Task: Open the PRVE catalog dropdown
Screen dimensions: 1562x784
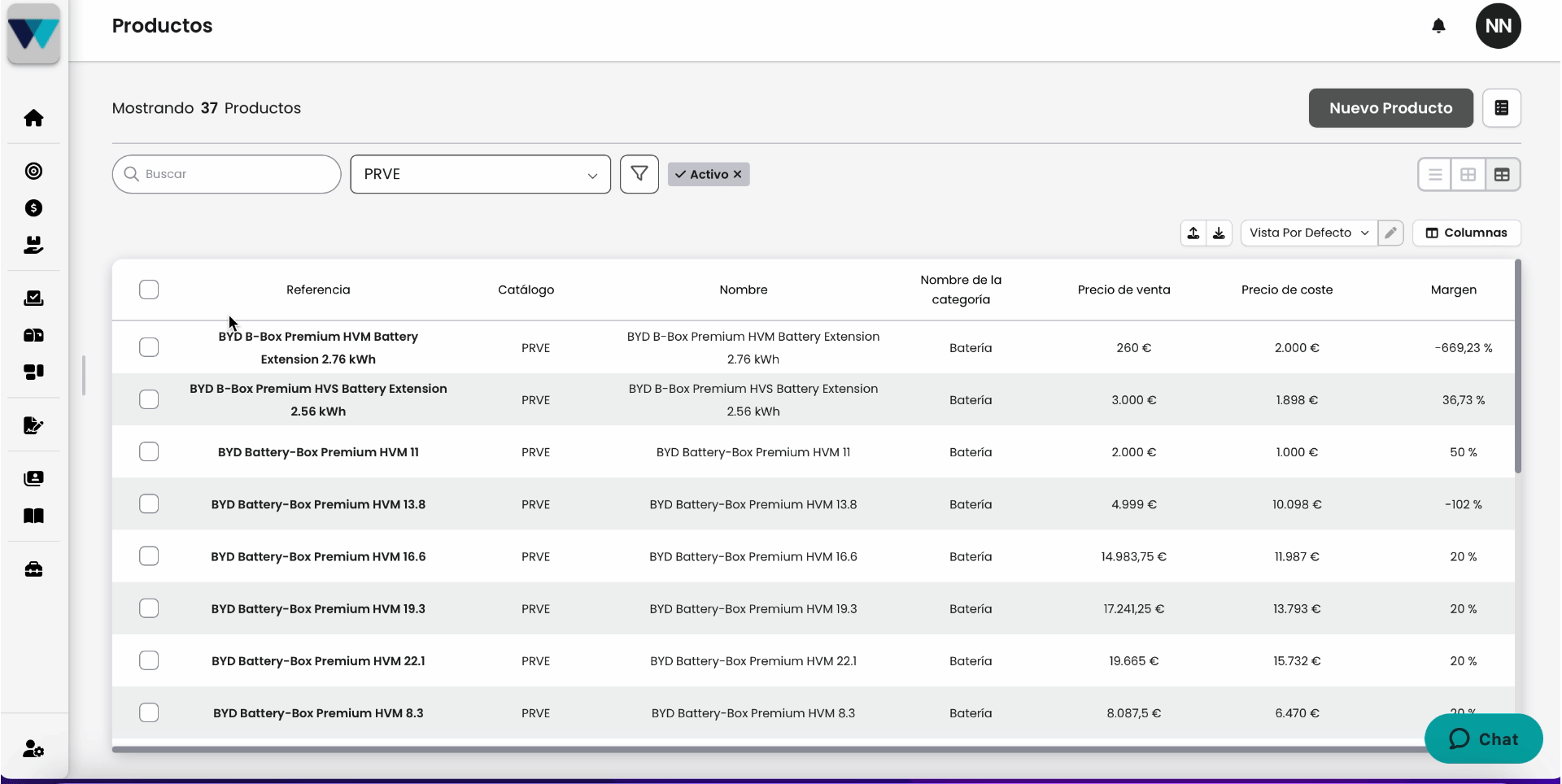Action: point(481,174)
